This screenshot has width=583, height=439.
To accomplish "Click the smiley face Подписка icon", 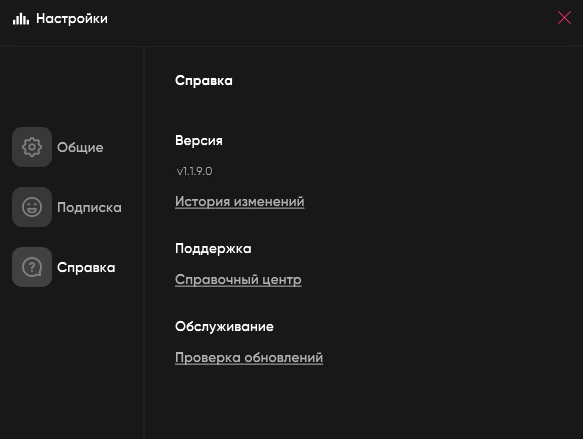I will tap(32, 207).
